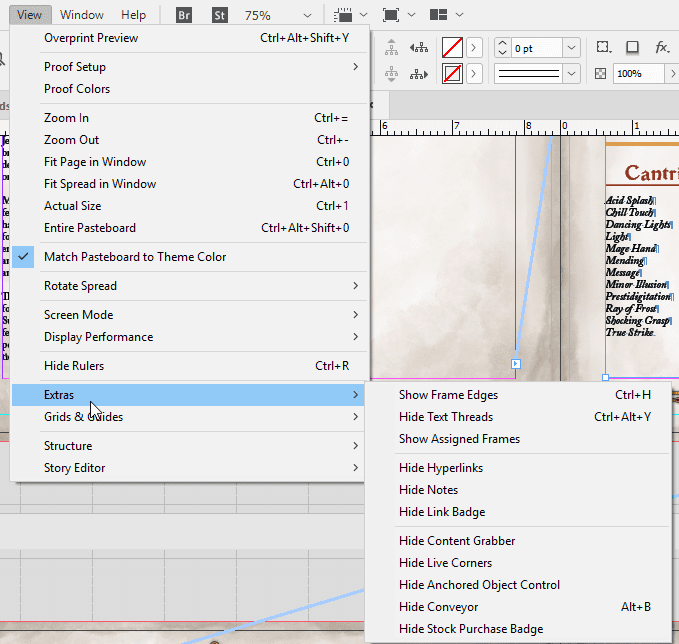The height and width of the screenshot is (644, 679).
Task: Choose Actual Size
Action: tap(190, 206)
